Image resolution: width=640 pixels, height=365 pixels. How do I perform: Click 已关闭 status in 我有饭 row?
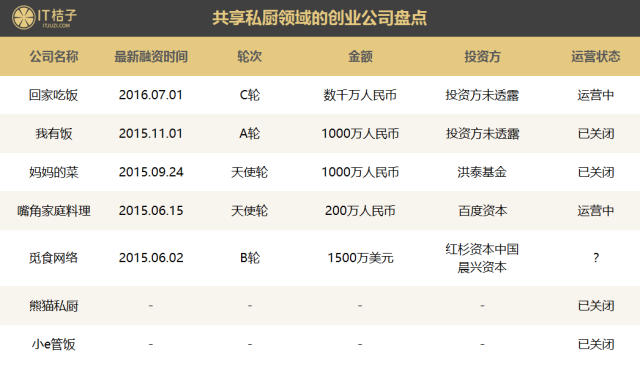[x=596, y=134]
